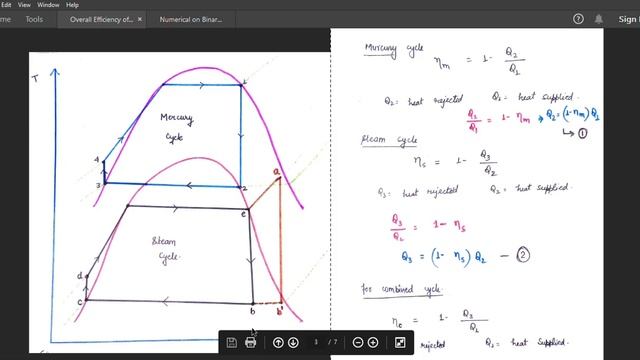
Task: Switch to the Tools tab
Action: 34,19
